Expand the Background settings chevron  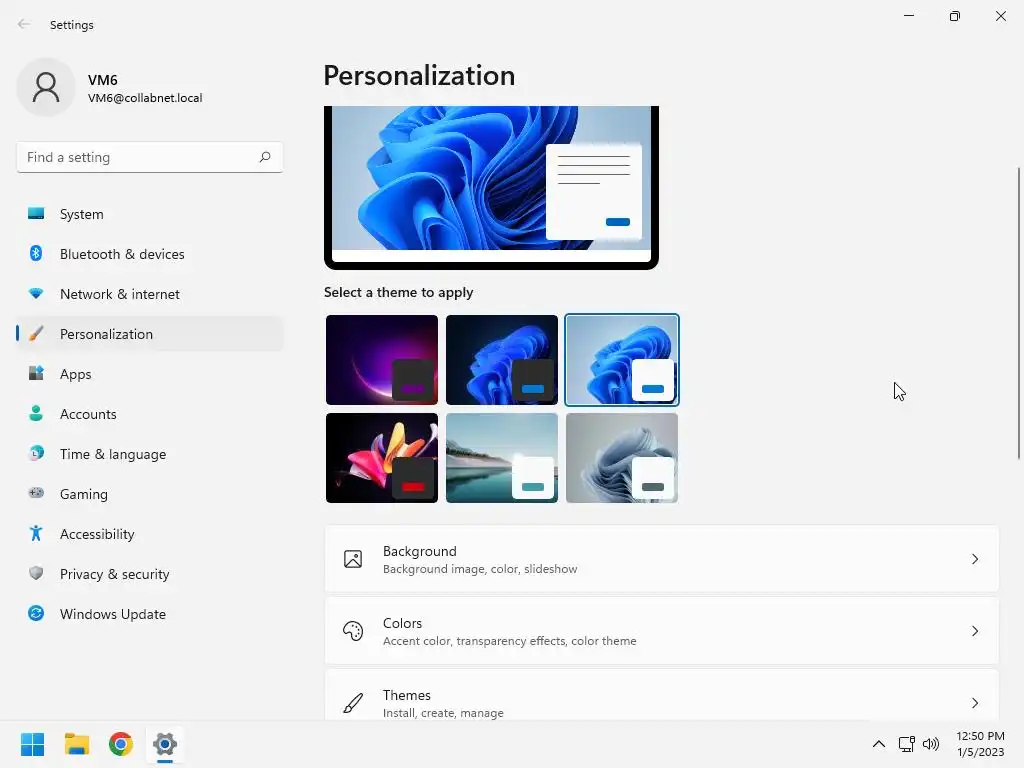tap(974, 559)
